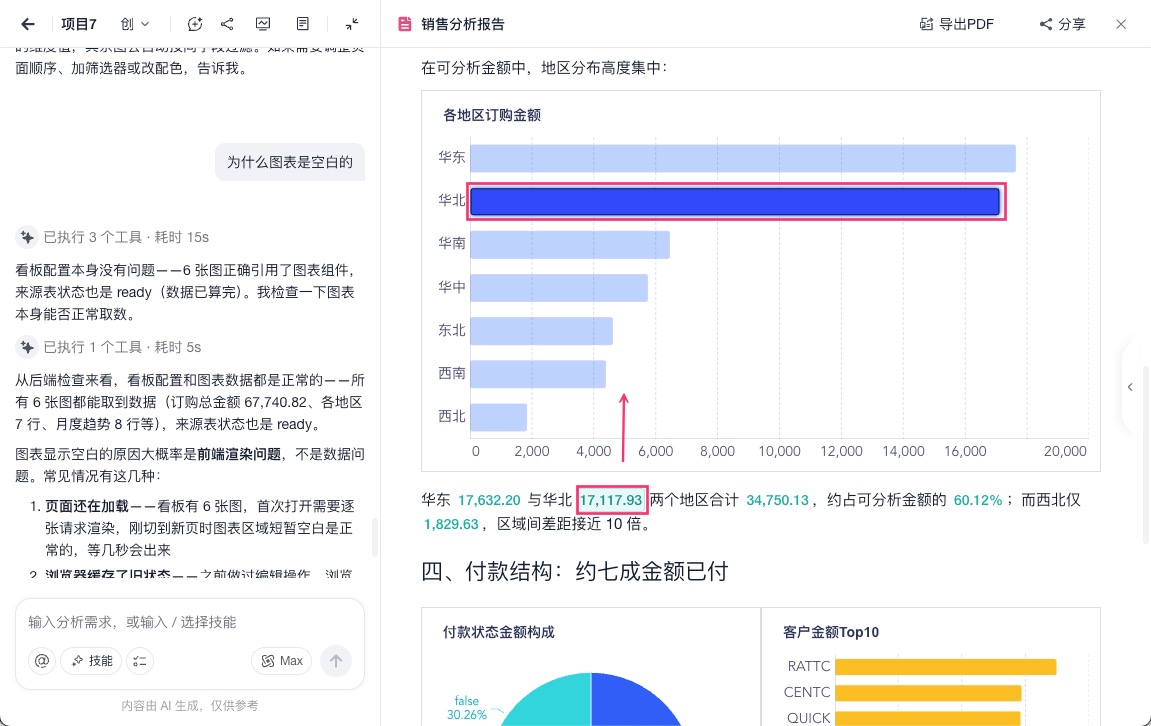Expand '已执行 3 个工具 · 耗时 15s' details
This screenshot has width=1151, height=726.
pos(112,237)
